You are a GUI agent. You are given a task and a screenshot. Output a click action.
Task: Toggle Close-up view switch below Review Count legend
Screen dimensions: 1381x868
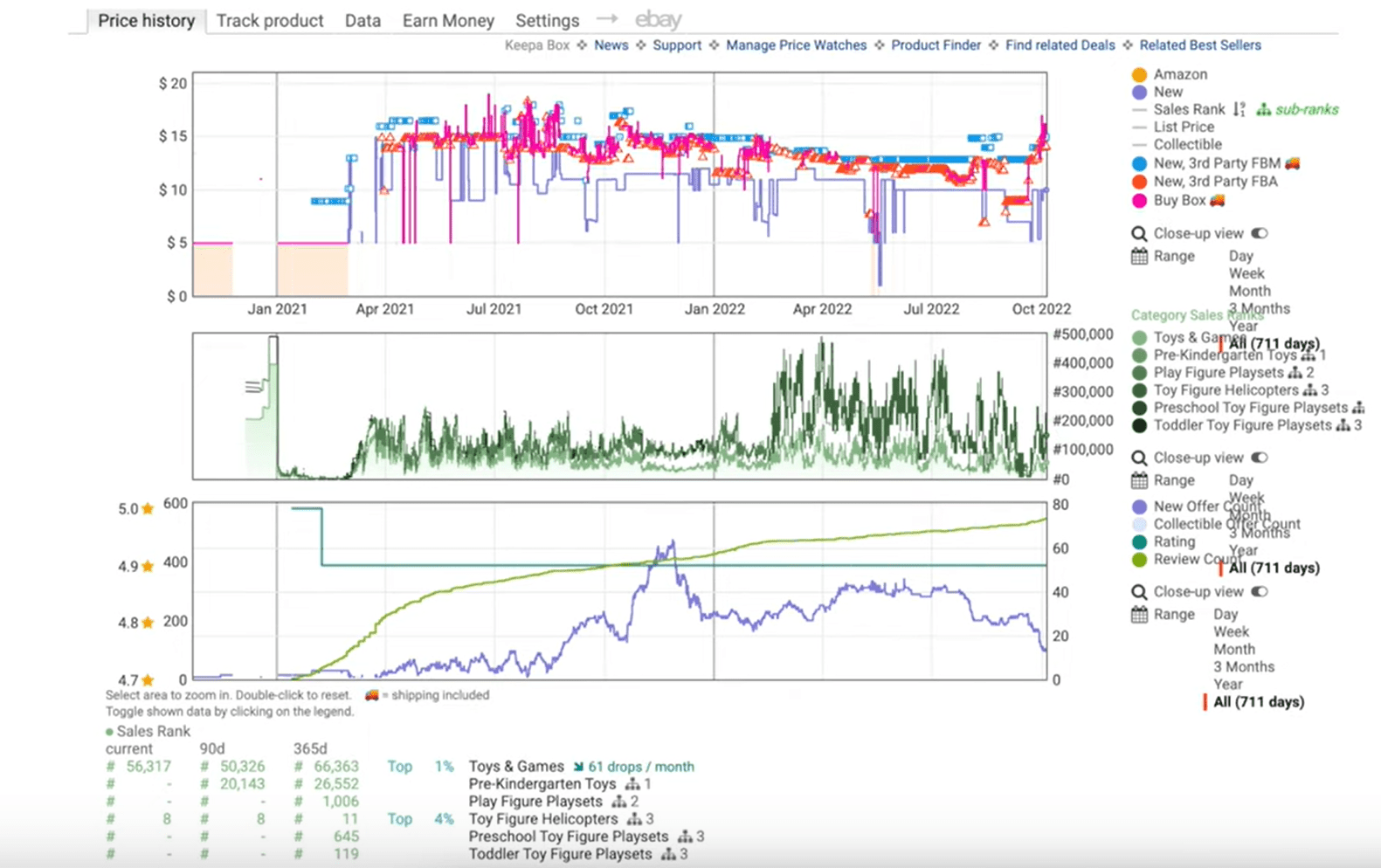pyautogui.click(x=1259, y=592)
